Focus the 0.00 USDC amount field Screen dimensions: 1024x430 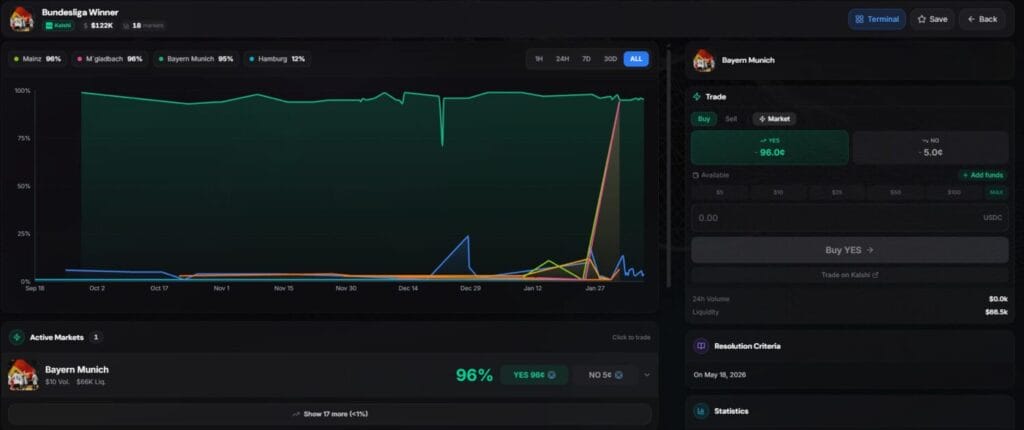tap(850, 218)
